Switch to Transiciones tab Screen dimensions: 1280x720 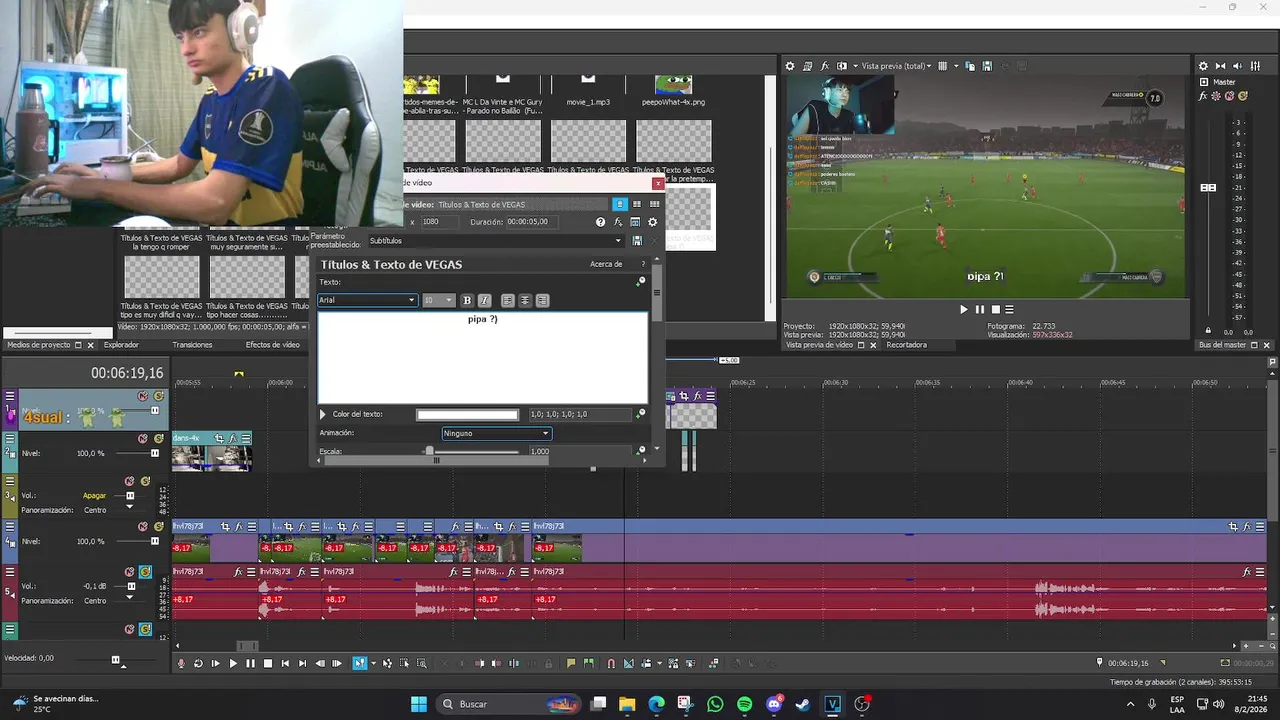tap(192, 345)
